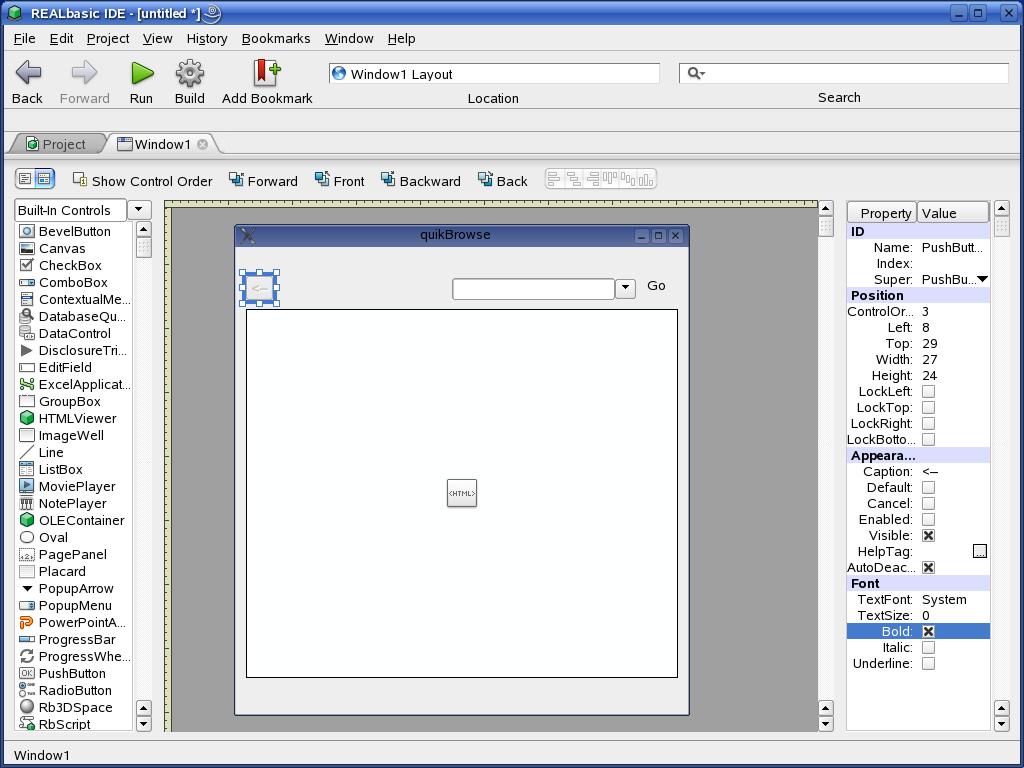Screen dimensions: 1024x768
Task: Click the Value column header
Action: click(x=953, y=213)
